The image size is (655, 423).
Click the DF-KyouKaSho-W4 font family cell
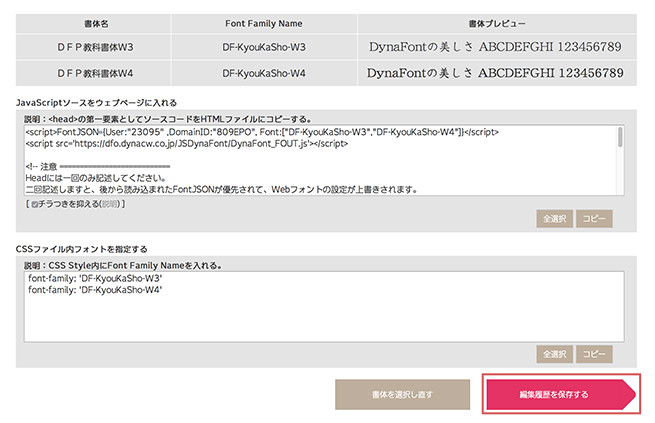264,73
